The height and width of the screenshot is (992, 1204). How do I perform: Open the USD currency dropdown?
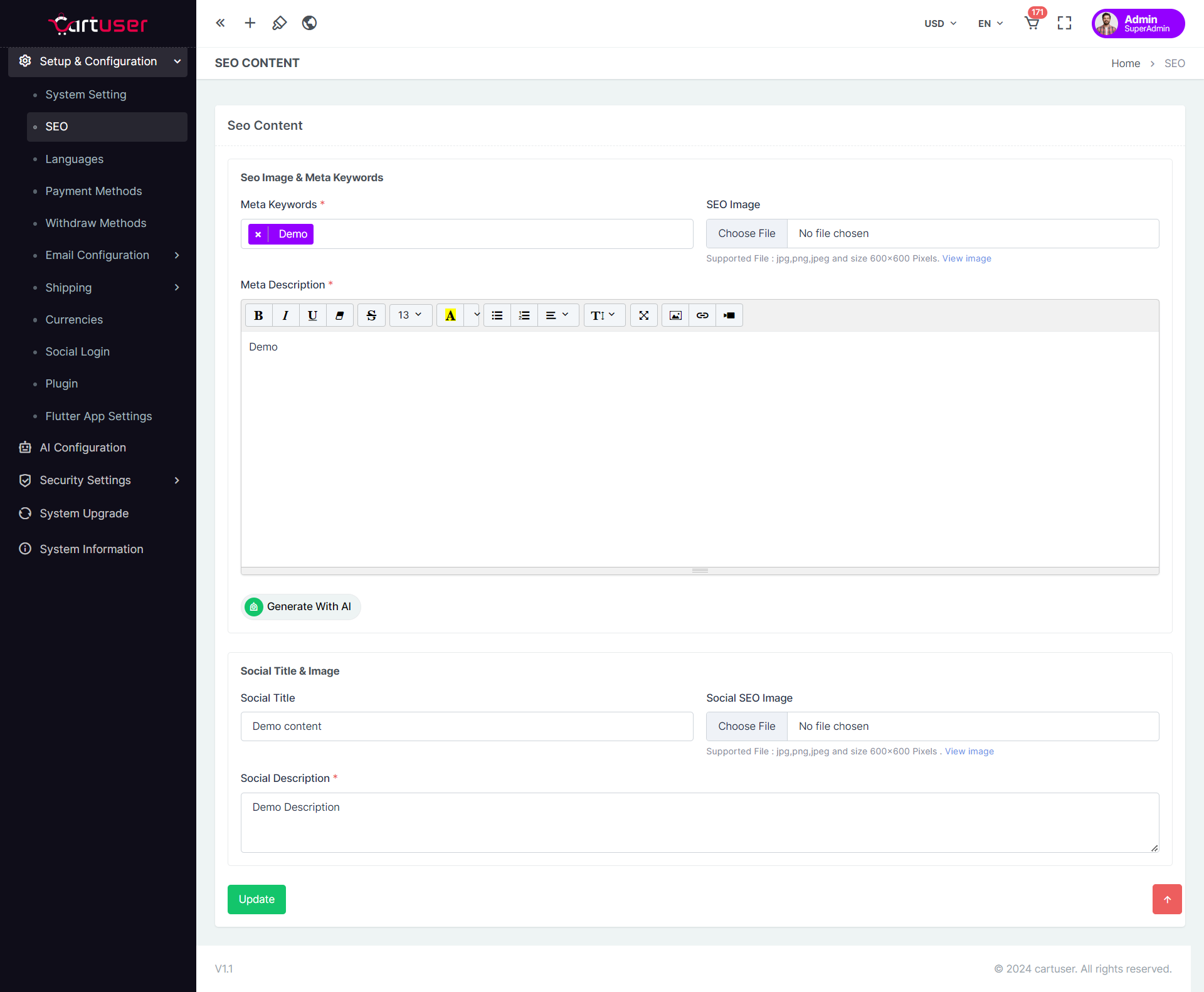[x=940, y=23]
